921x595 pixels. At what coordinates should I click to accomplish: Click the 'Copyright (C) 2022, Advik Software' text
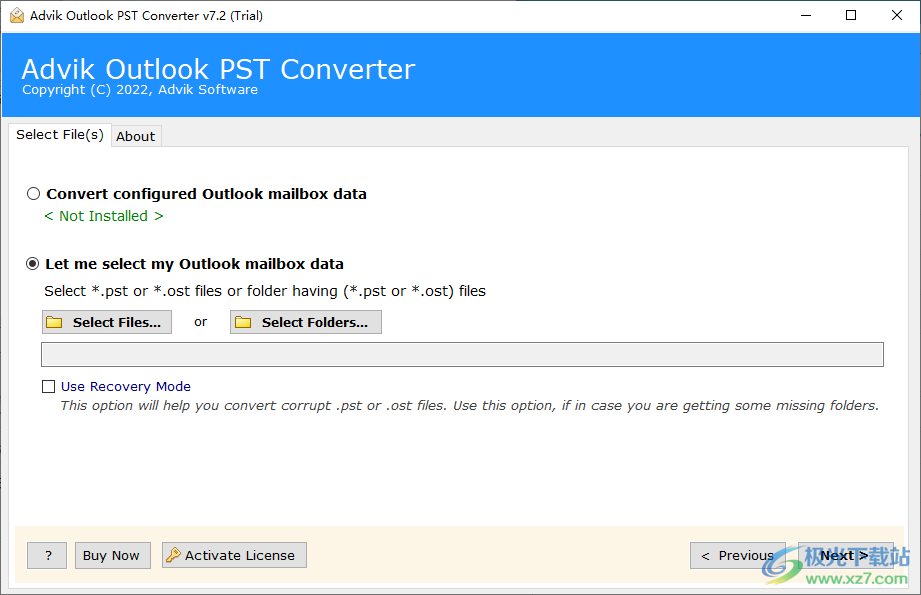click(140, 90)
